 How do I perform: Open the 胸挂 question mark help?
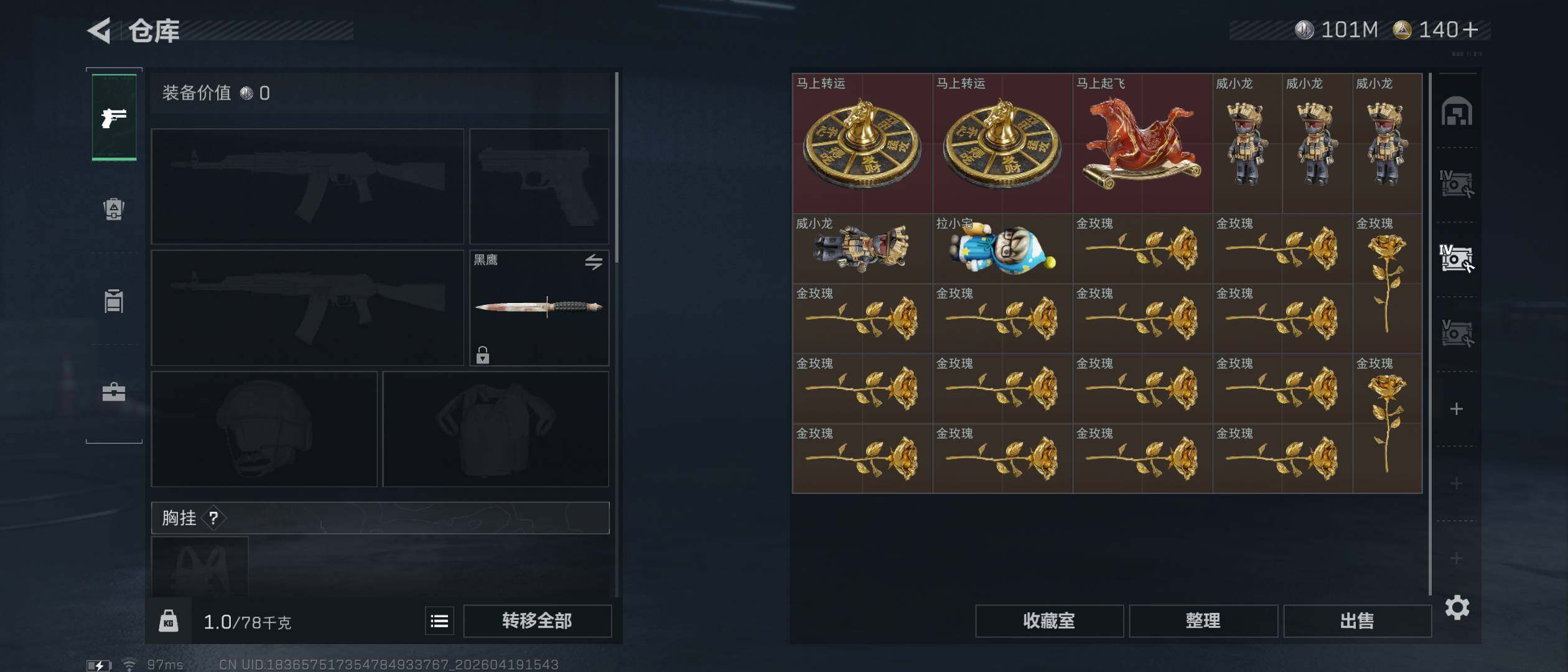coord(213,518)
